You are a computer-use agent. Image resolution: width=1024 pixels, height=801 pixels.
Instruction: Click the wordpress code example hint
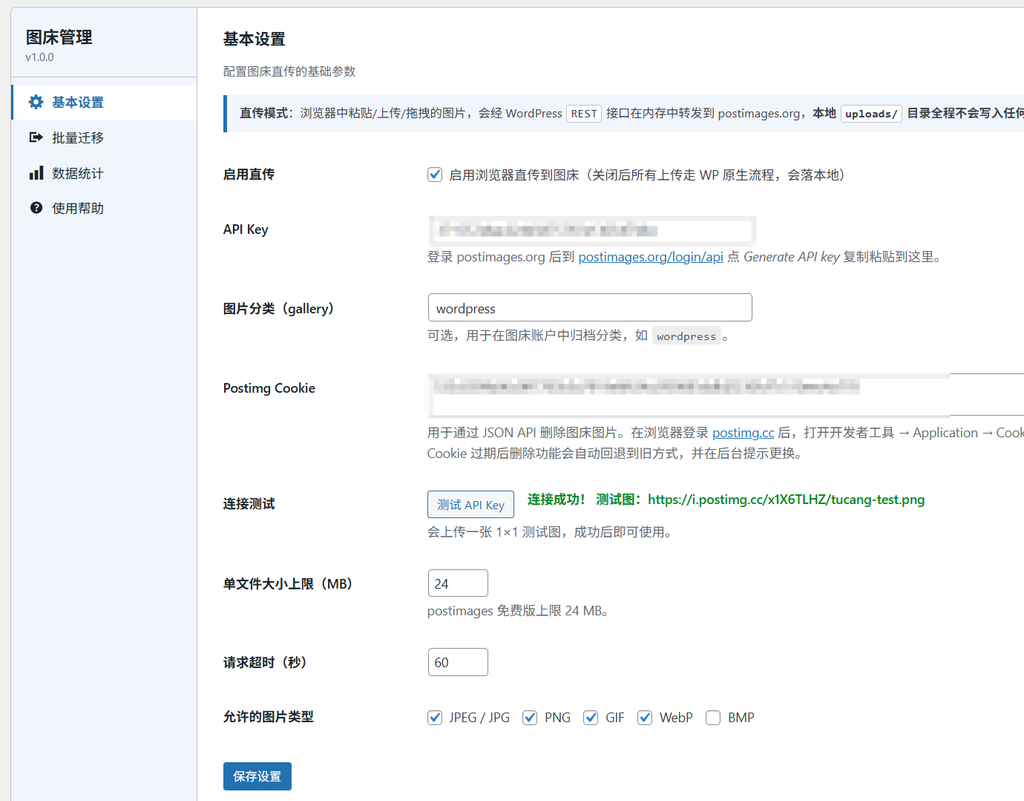[x=686, y=336]
